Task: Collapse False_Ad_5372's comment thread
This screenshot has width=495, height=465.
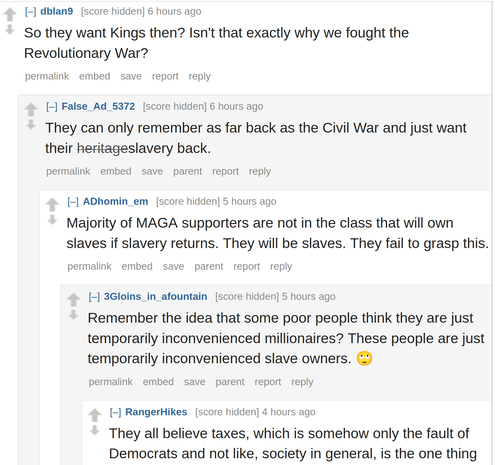Action: [x=52, y=107]
